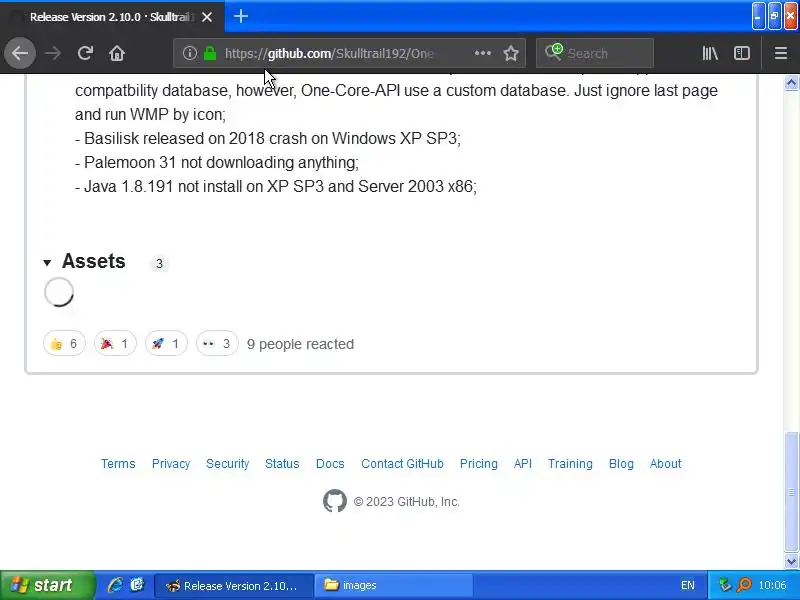
Task: Open the Security footer link
Action: [x=228, y=463]
